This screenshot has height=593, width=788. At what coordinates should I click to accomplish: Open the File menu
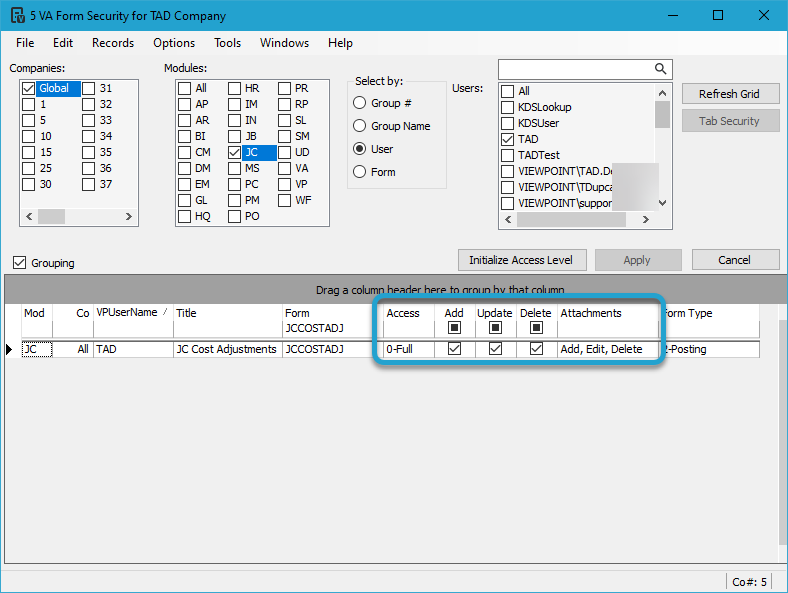click(25, 43)
